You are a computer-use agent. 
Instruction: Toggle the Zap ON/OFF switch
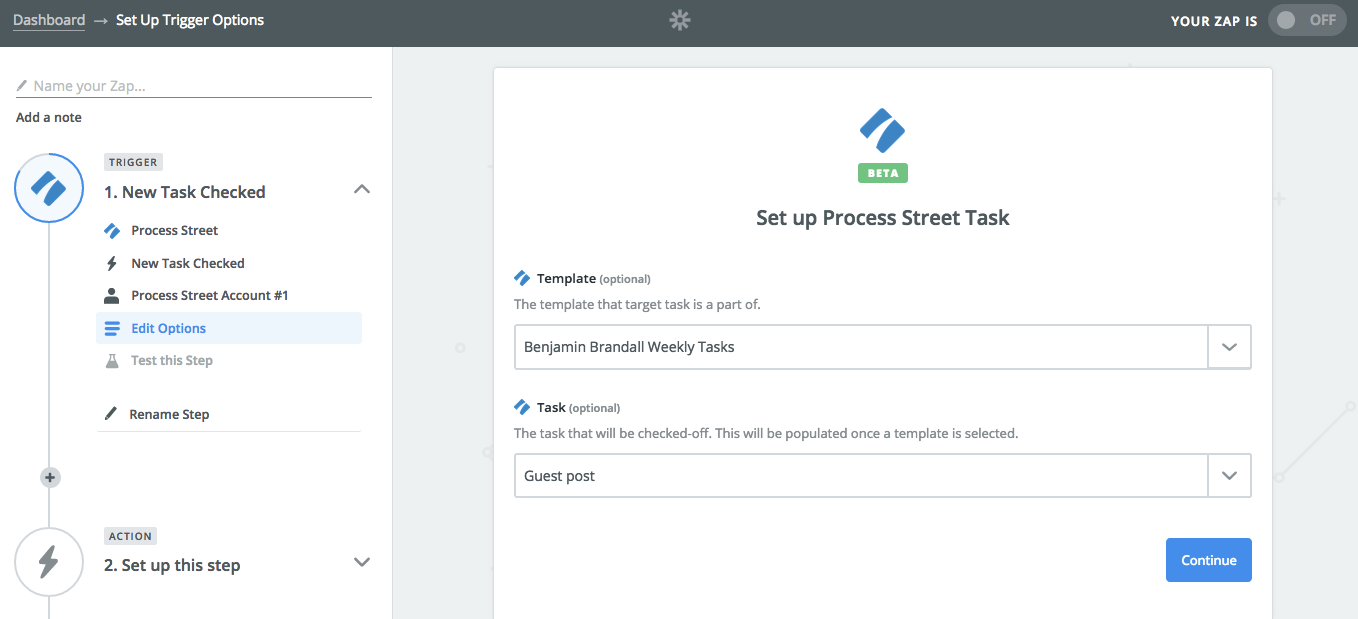[1307, 20]
